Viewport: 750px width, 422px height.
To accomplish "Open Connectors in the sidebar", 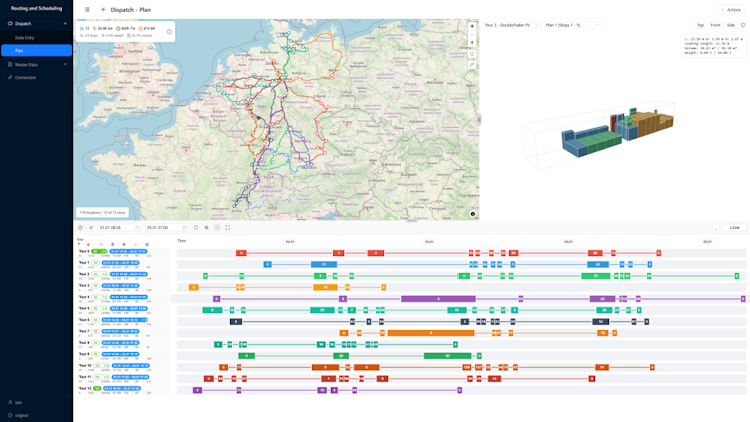I will [x=36, y=78].
